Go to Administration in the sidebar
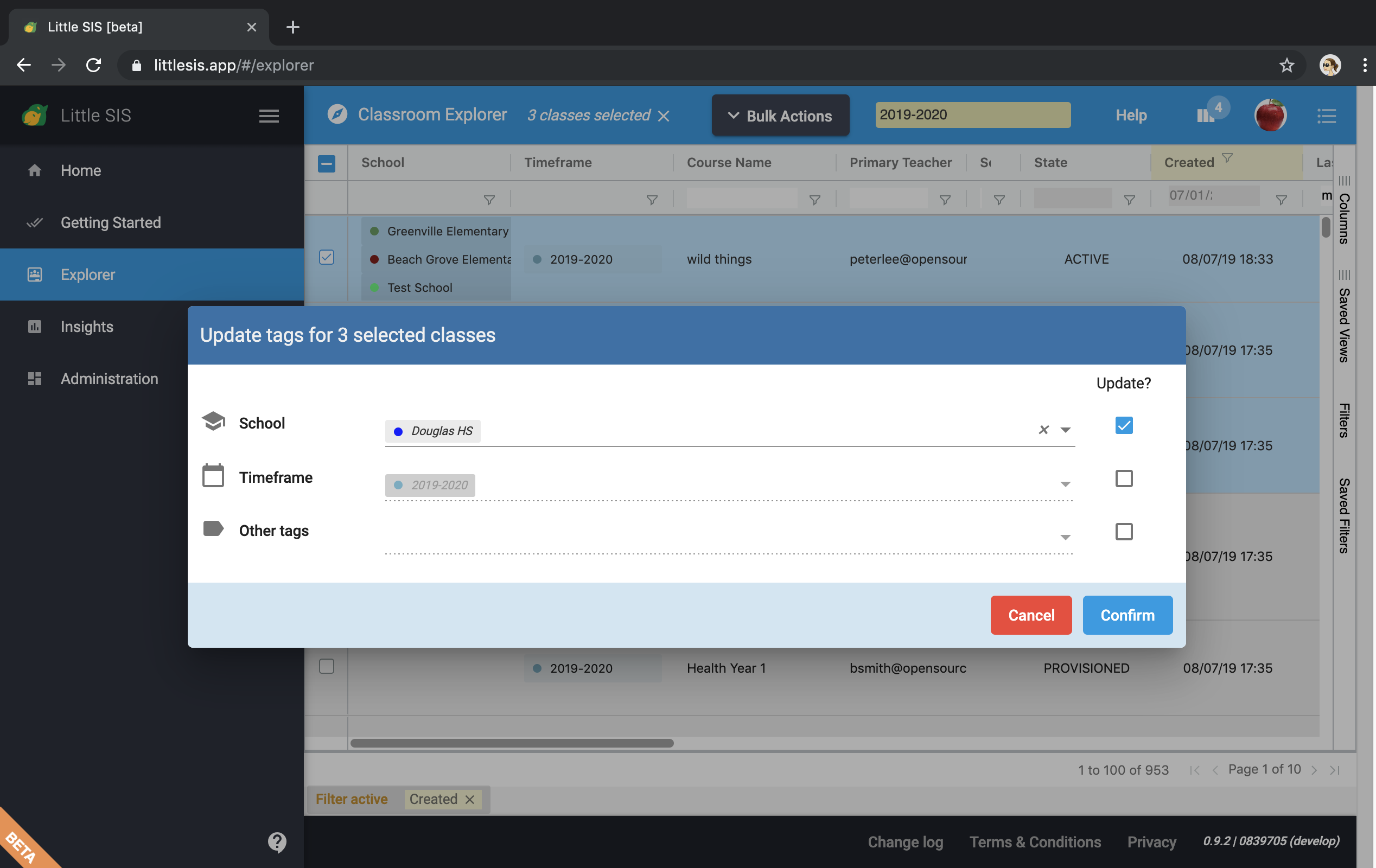Viewport: 1376px width, 868px height. tap(109, 379)
